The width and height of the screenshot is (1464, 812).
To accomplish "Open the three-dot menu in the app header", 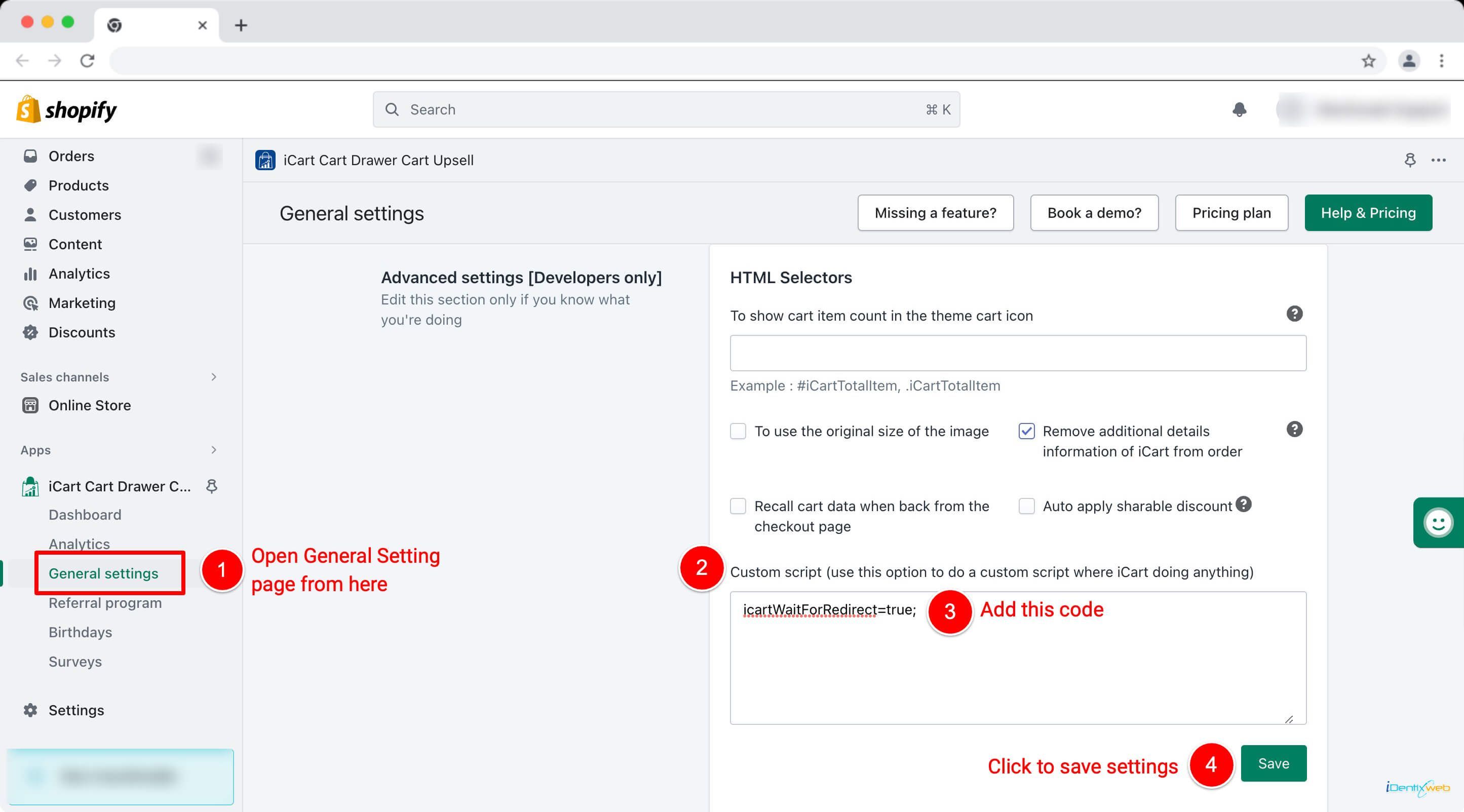I will pos(1439,160).
